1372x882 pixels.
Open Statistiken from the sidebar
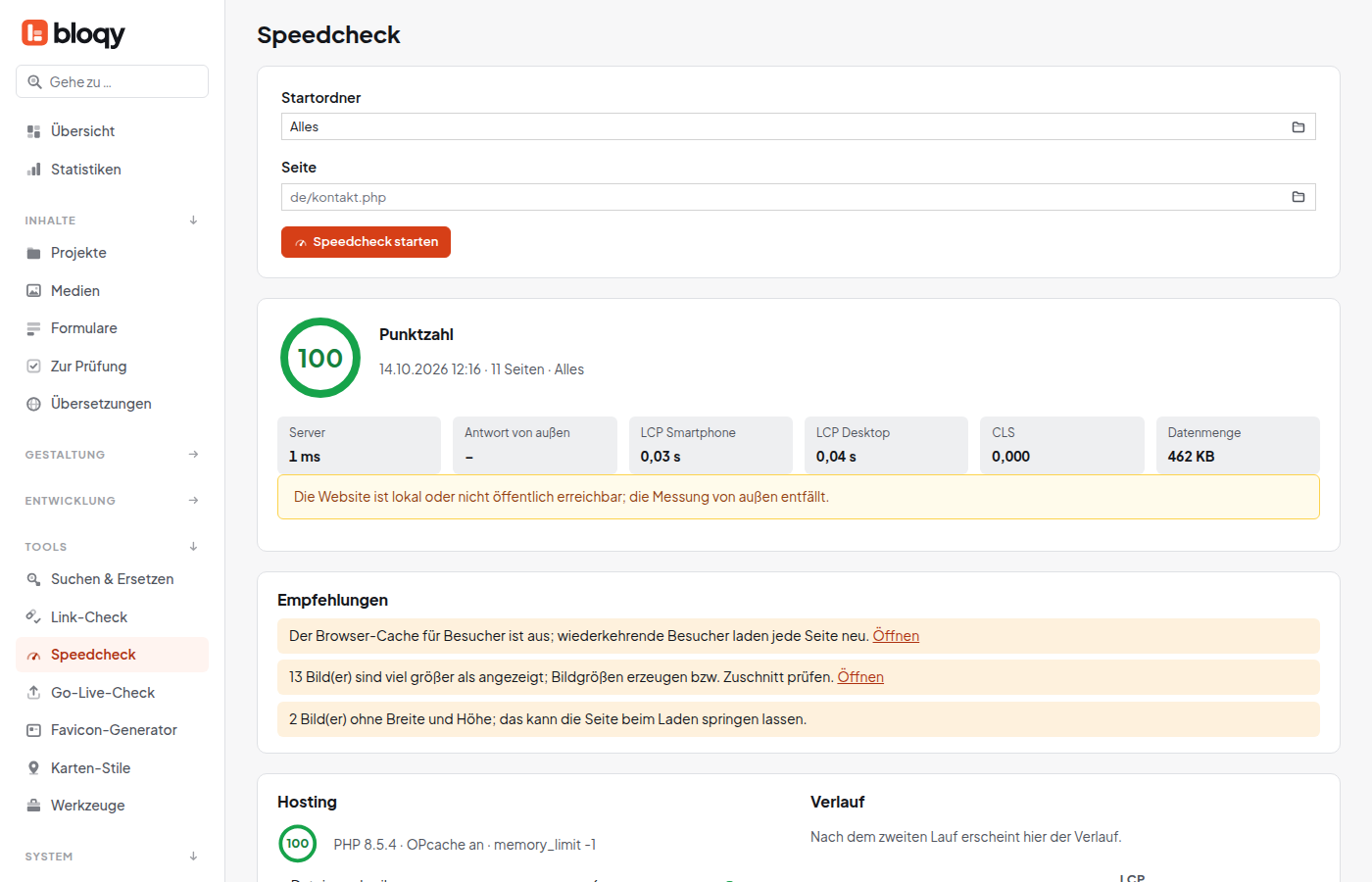click(x=112, y=170)
